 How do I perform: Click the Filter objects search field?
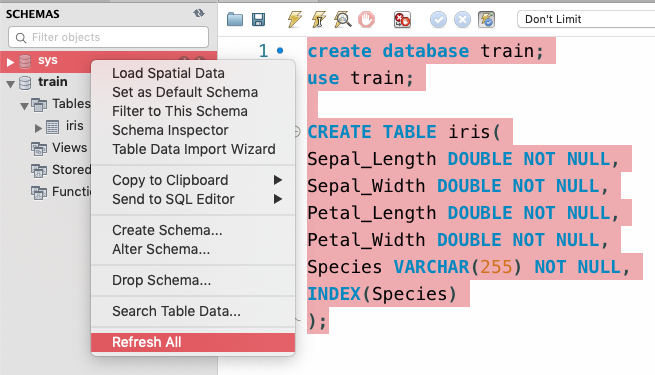[109, 37]
